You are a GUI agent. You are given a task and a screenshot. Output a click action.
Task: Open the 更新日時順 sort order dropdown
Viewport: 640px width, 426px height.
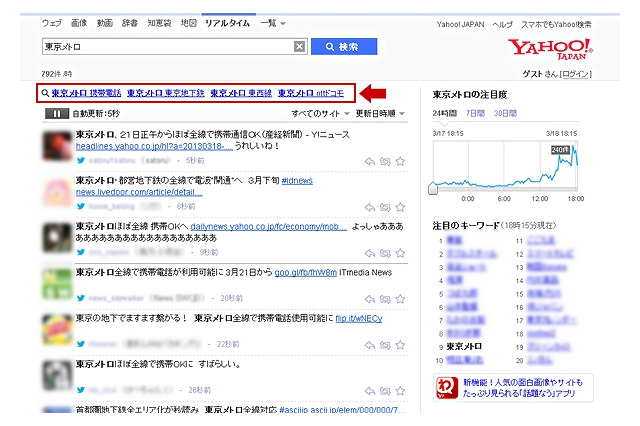coord(380,113)
